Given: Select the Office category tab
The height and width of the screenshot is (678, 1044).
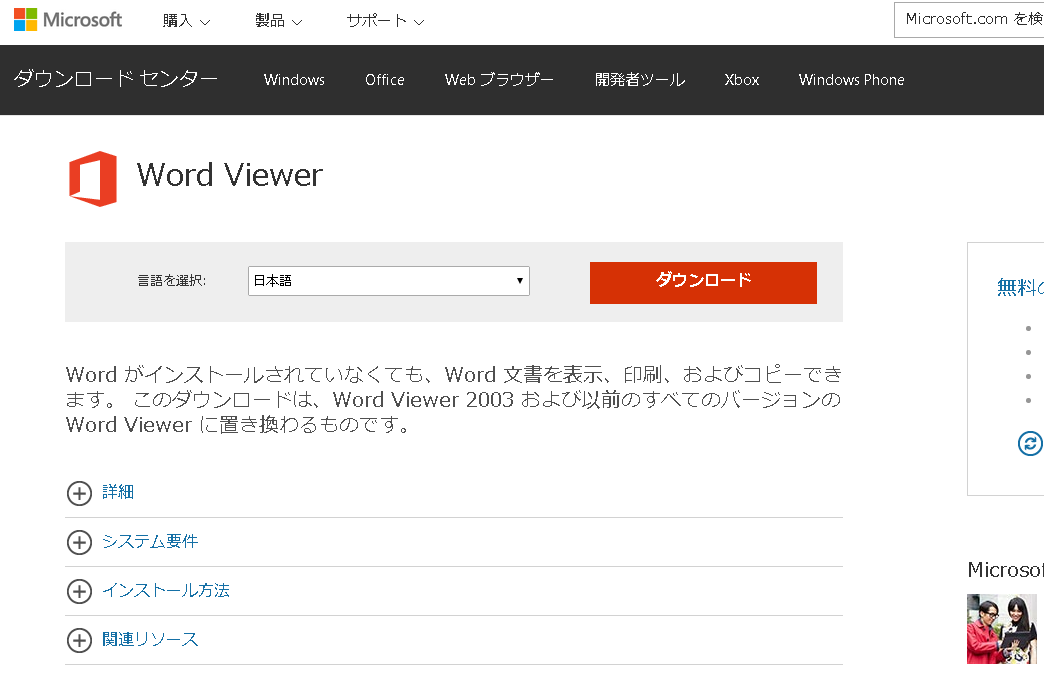Looking at the screenshot, I should pyautogui.click(x=384, y=80).
